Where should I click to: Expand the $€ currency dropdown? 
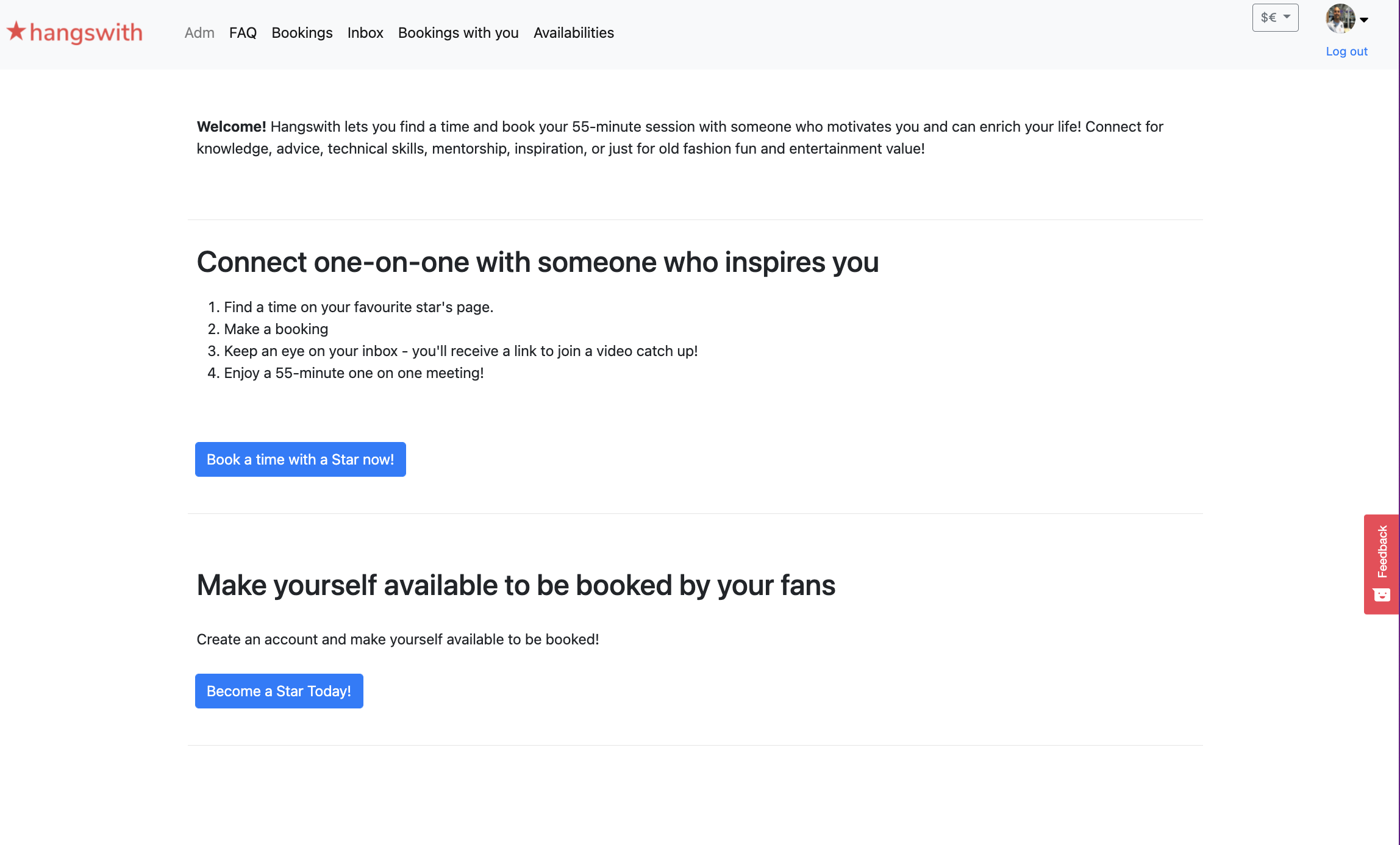coord(1275,18)
